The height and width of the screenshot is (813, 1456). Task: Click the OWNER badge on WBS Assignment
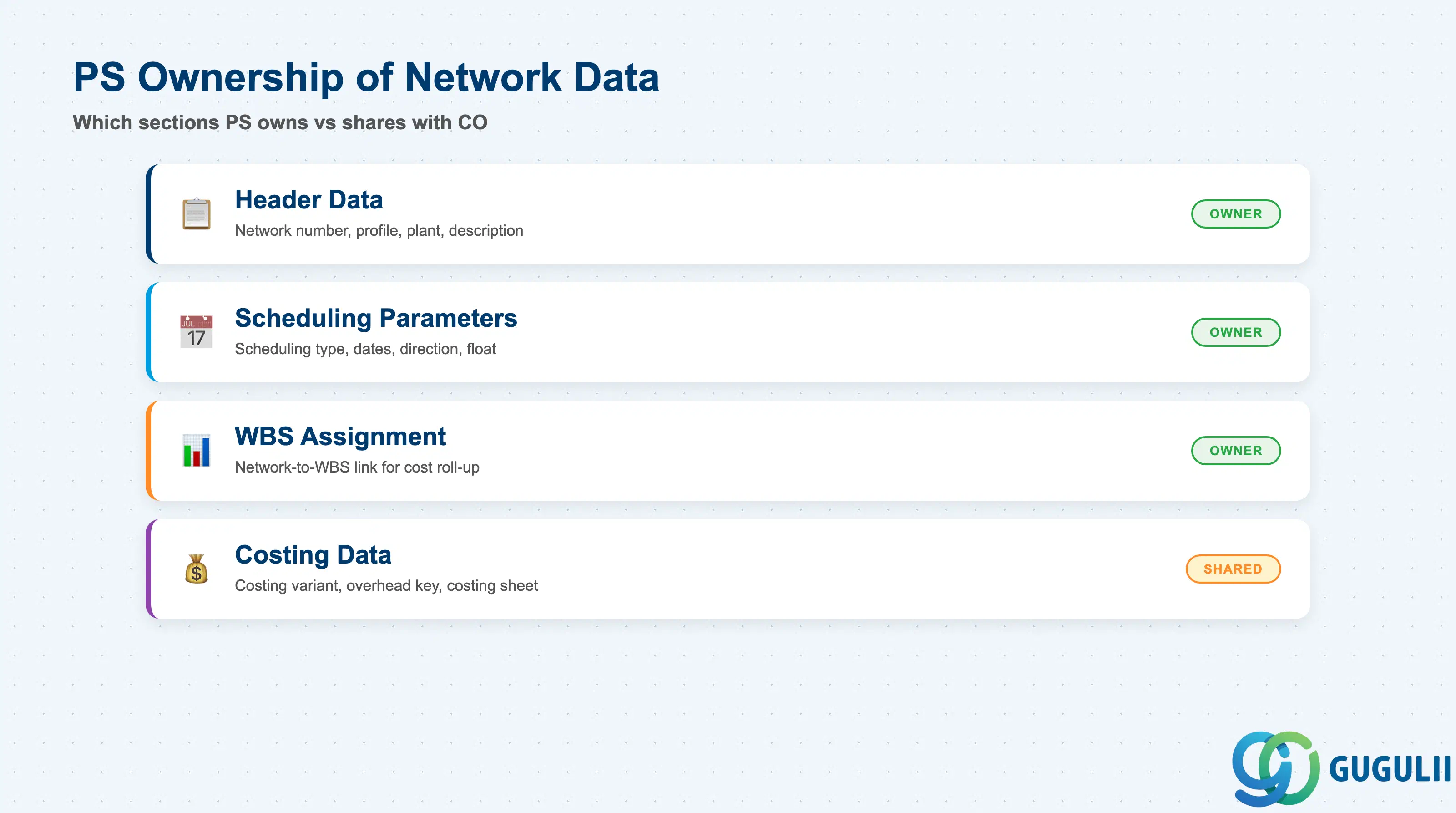tap(1236, 450)
